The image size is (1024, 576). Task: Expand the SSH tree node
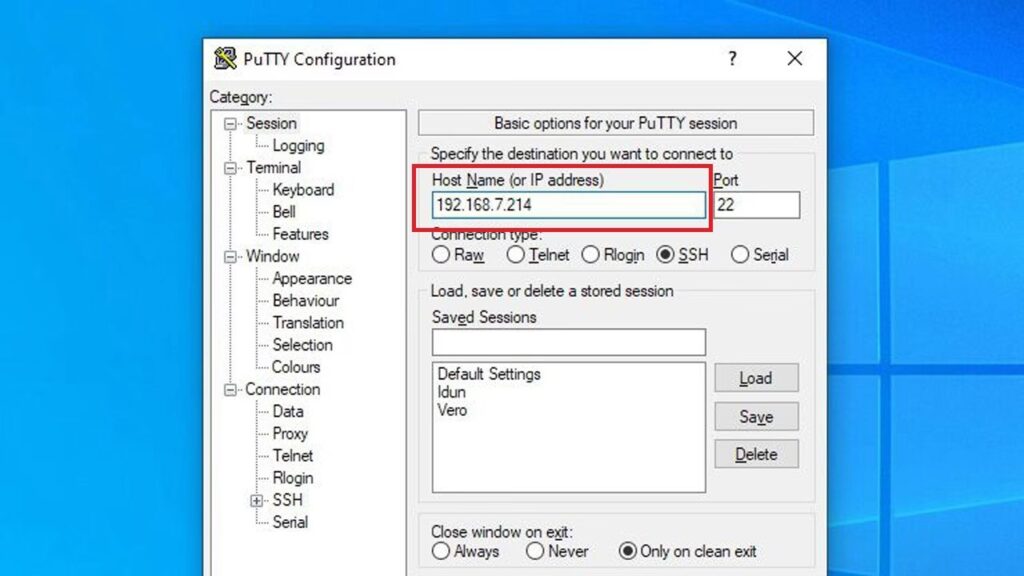pyautogui.click(x=257, y=500)
